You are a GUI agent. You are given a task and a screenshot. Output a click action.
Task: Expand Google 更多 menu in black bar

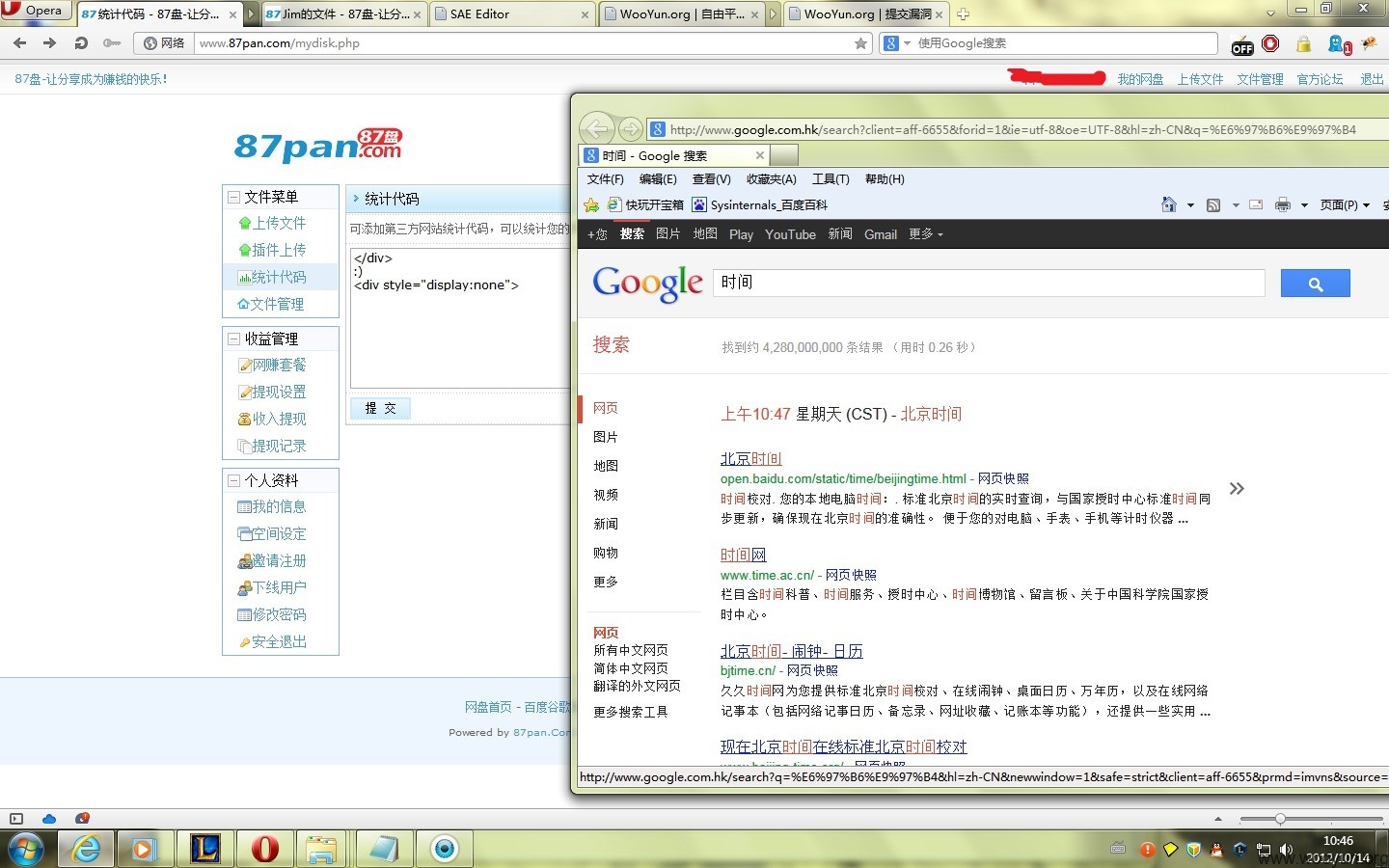coord(926,234)
